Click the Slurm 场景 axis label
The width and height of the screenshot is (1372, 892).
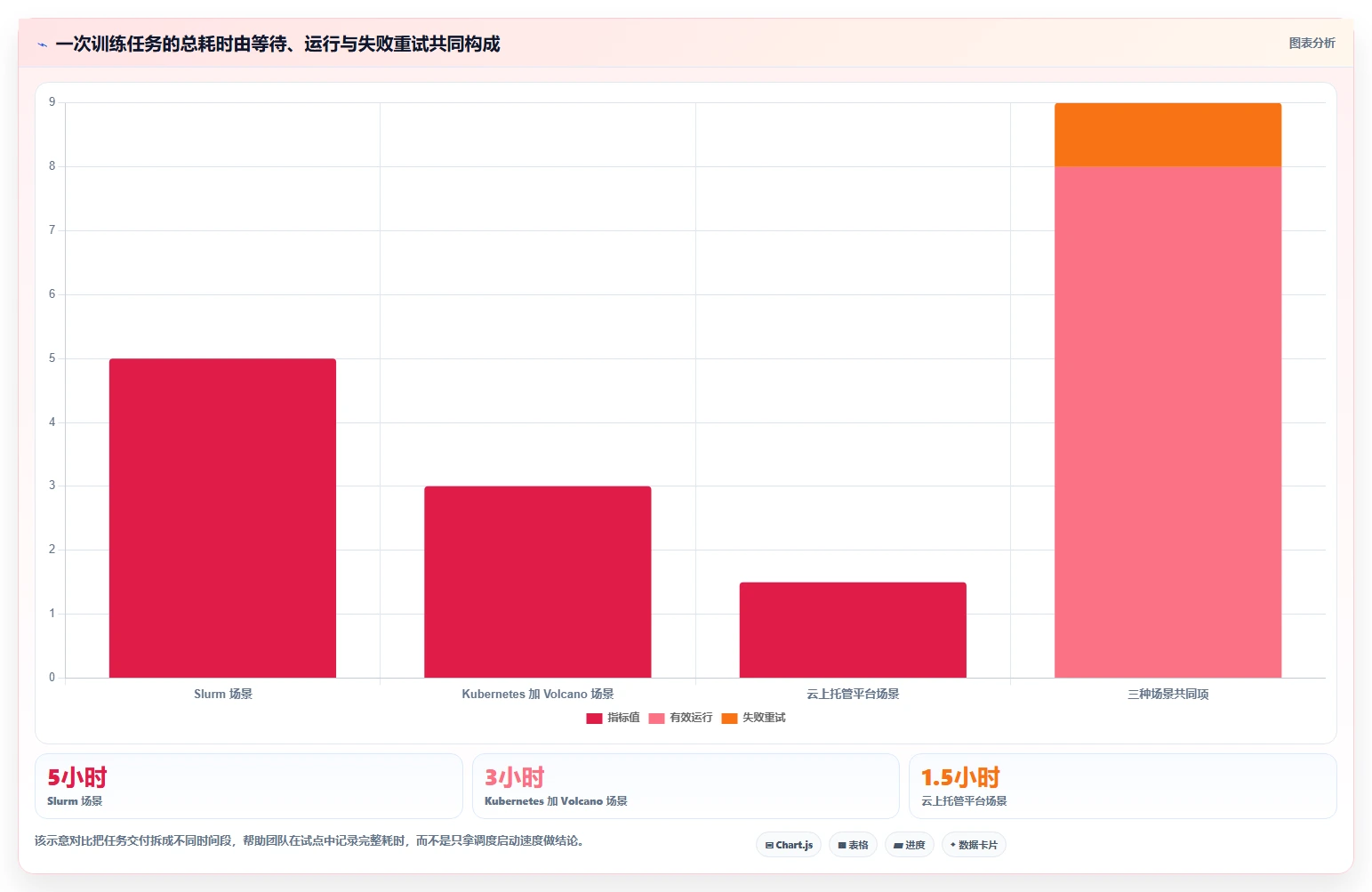pos(223,694)
